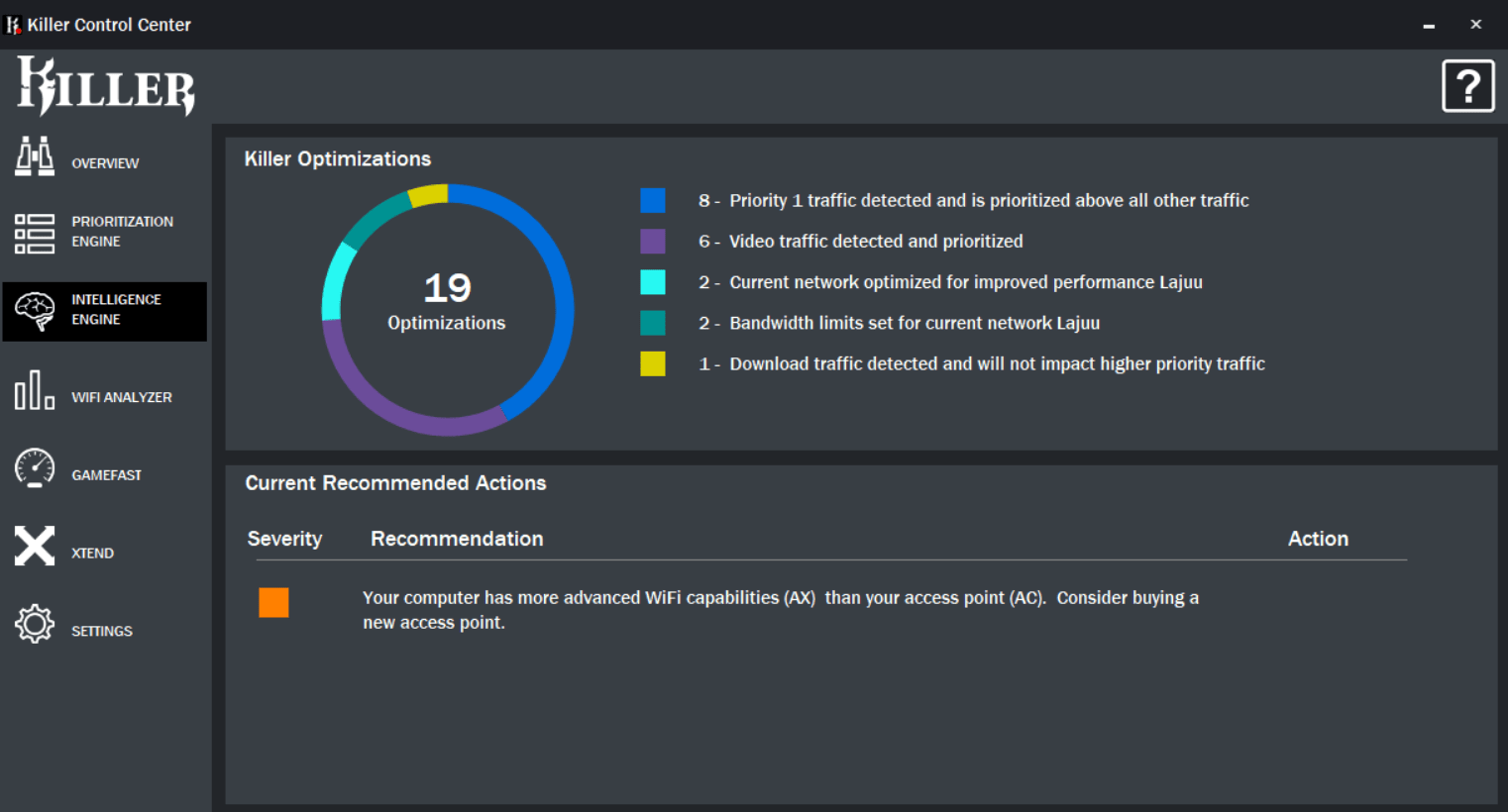Click the cyan network optimized swatch
The width and height of the screenshot is (1508, 812).
click(x=653, y=282)
